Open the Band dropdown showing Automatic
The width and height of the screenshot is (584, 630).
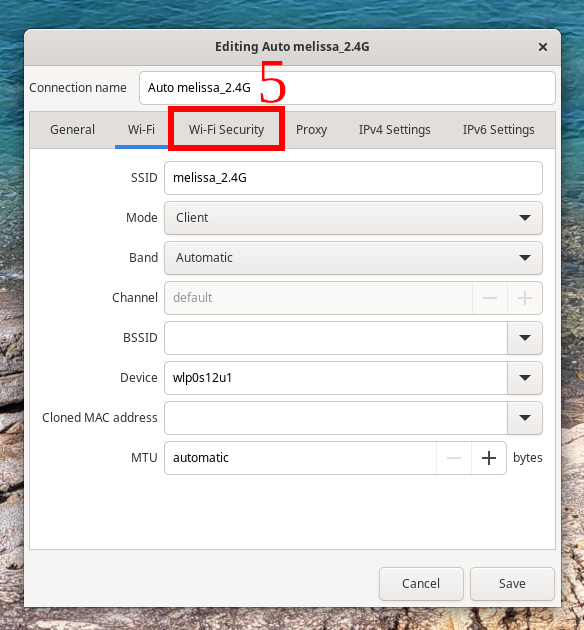tap(353, 258)
